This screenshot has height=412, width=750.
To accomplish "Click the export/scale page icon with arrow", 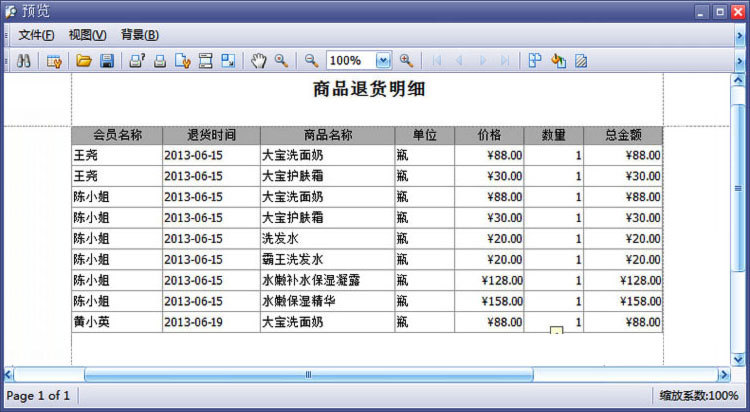I will [228, 61].
